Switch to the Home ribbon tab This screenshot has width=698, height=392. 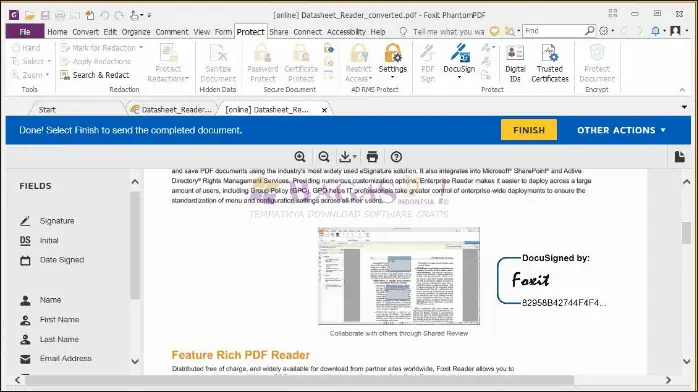click(57, 32)
